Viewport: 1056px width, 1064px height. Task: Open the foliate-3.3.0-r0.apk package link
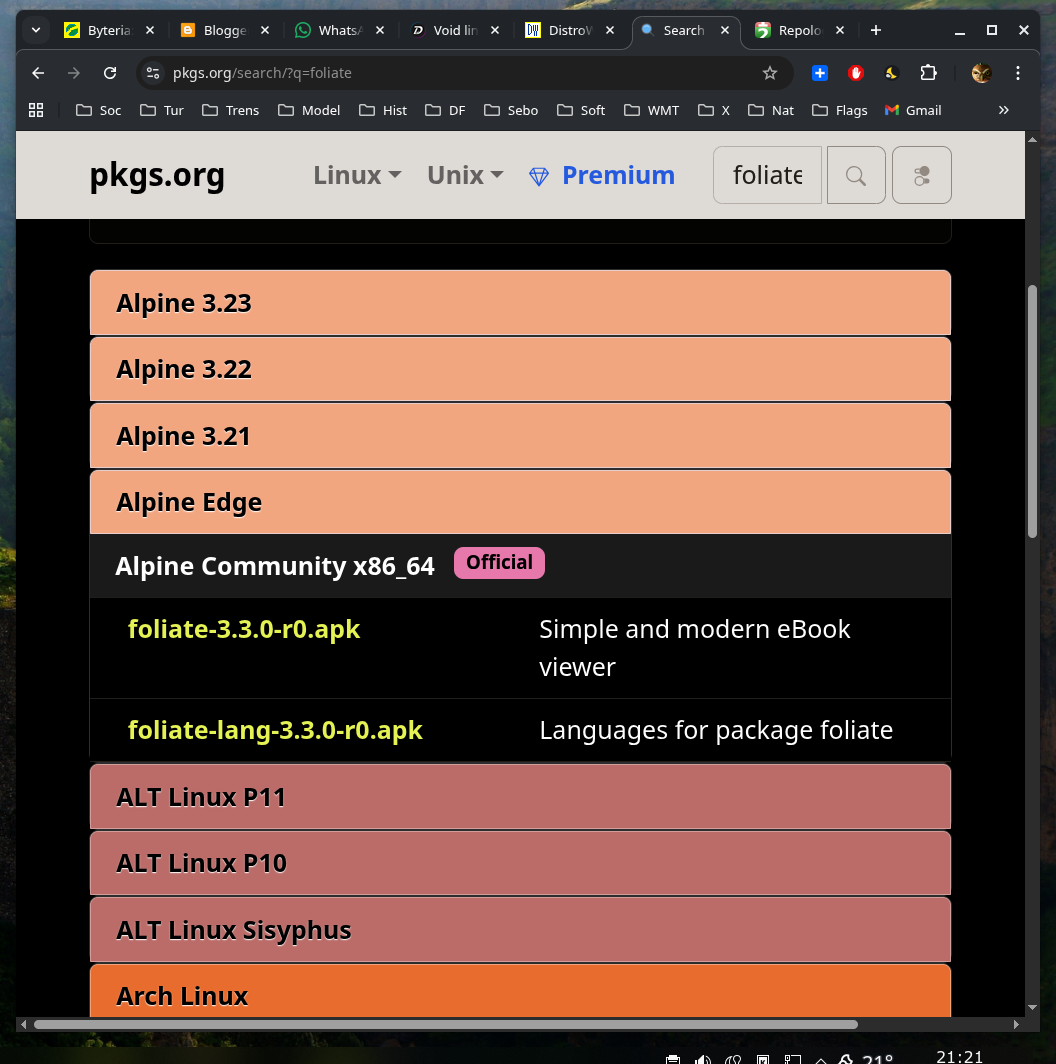244,629
